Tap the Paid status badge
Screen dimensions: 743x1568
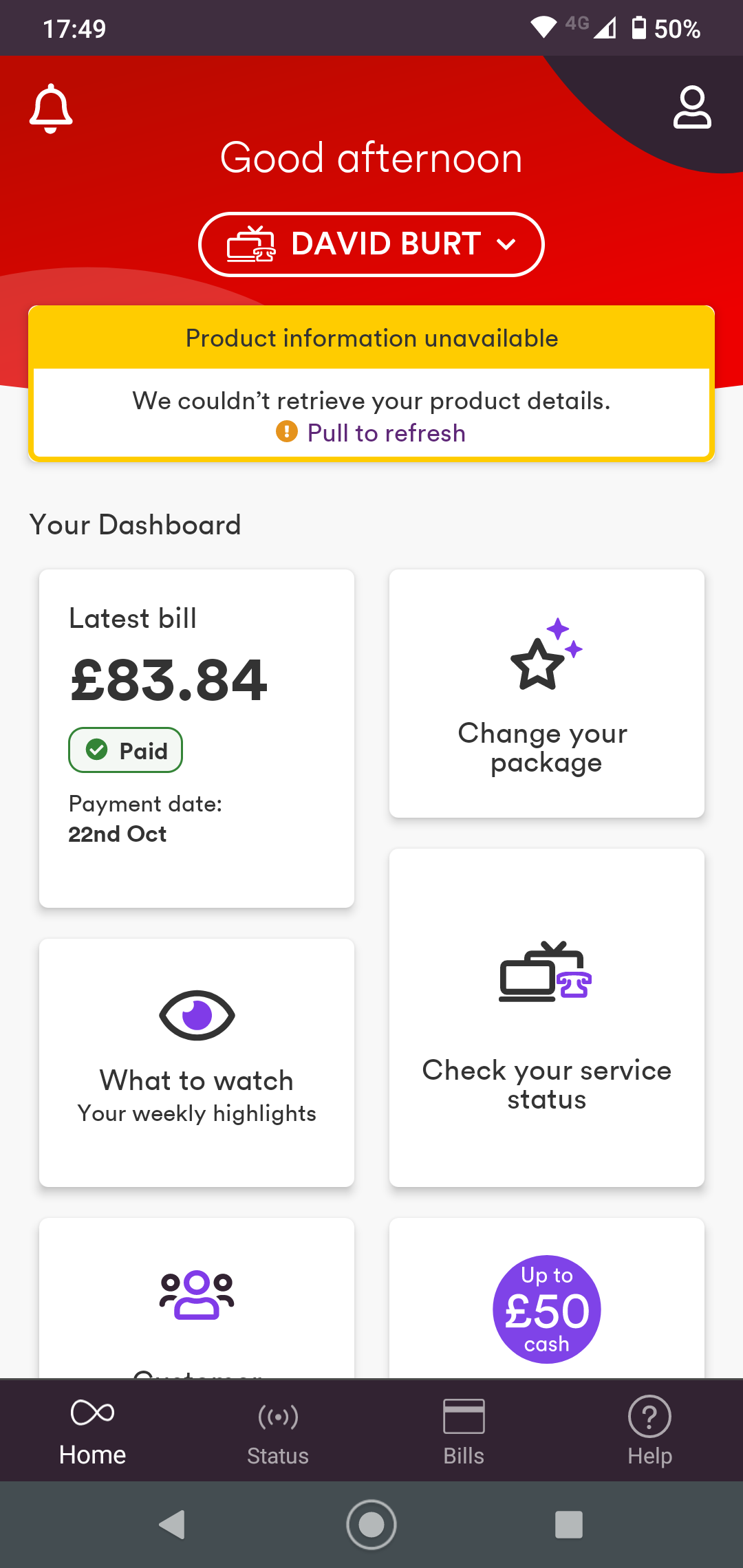click(x=125, y=750)
